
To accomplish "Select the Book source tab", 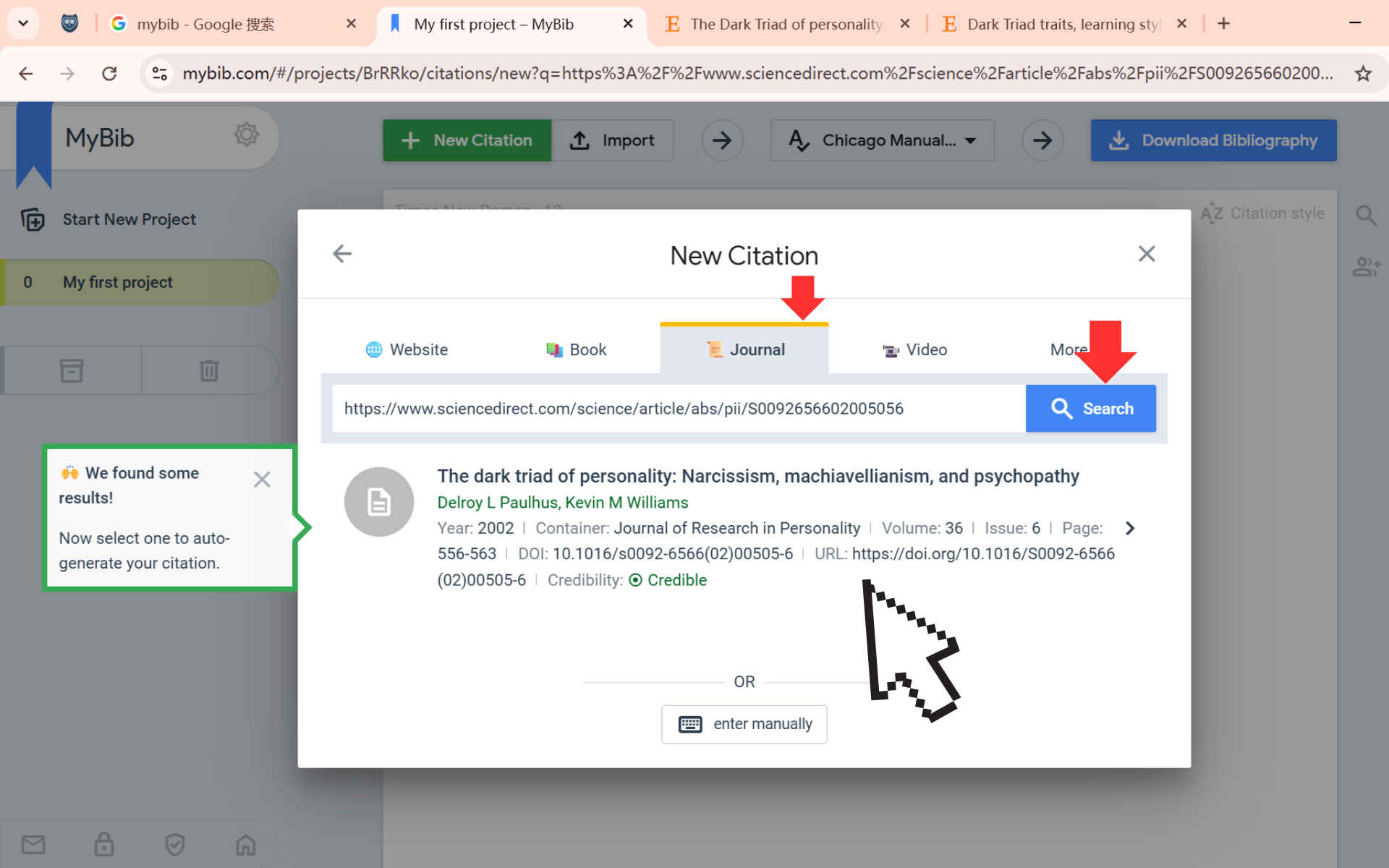I will (x=576, y=350).
